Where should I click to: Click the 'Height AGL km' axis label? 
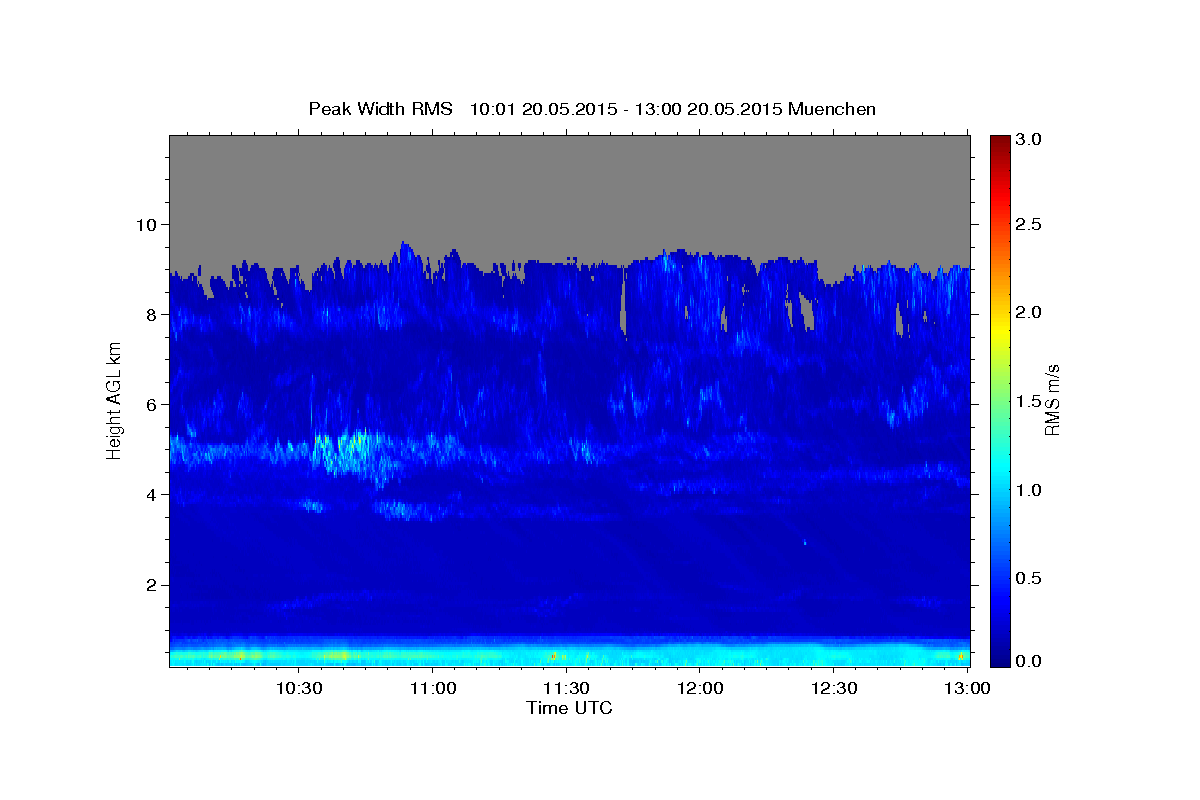[x=114, y=399]
